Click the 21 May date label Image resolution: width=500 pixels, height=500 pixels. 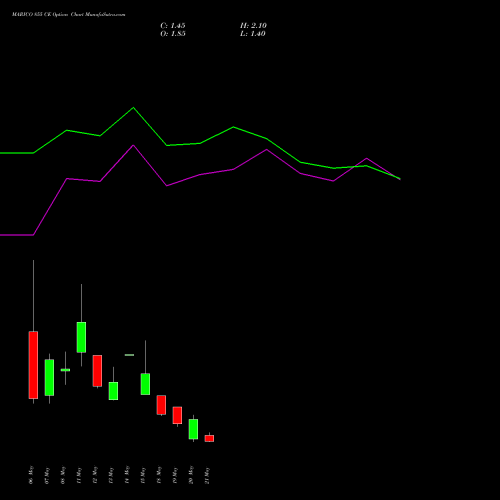pos(207,475)
